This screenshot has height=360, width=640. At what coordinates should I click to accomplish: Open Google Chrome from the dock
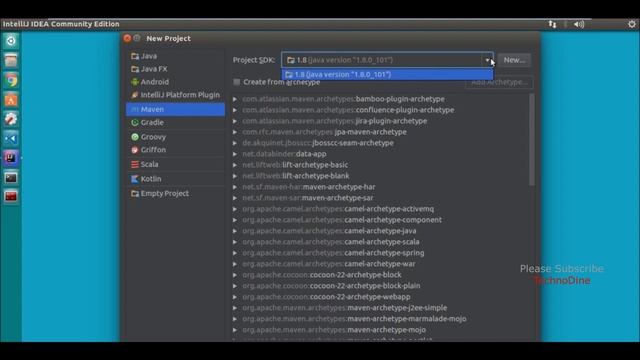[x=11, y=80]
